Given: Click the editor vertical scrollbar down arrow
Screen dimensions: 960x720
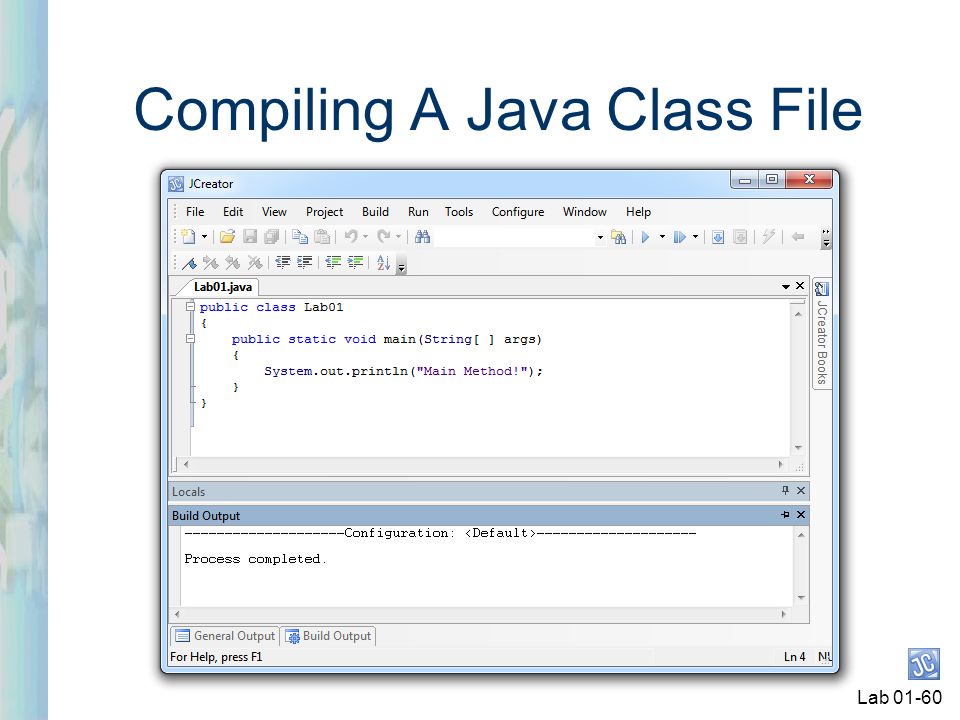Looking at the screenshot, I should pos(798,448).
